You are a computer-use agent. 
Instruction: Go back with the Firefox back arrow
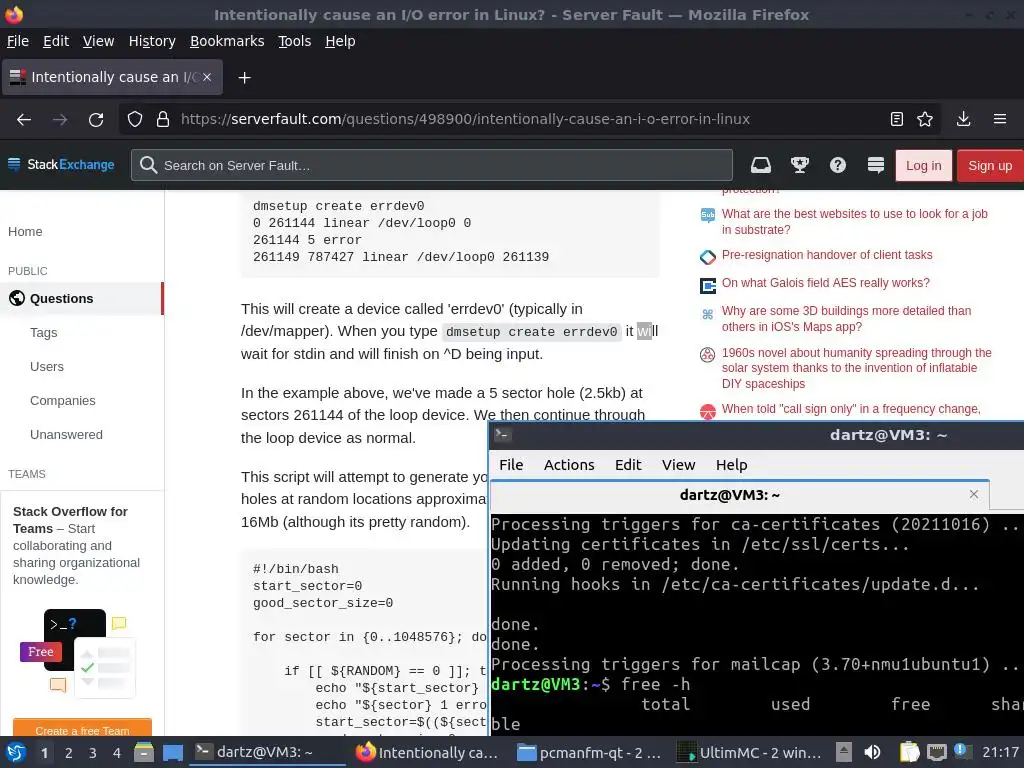pos(24,120)
